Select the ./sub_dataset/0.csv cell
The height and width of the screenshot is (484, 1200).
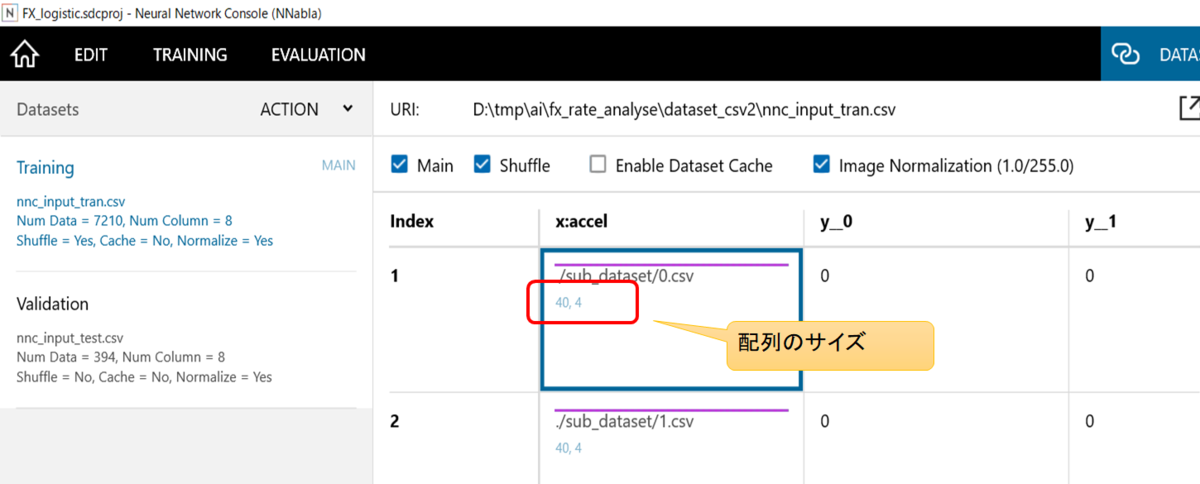click(670, 319)
